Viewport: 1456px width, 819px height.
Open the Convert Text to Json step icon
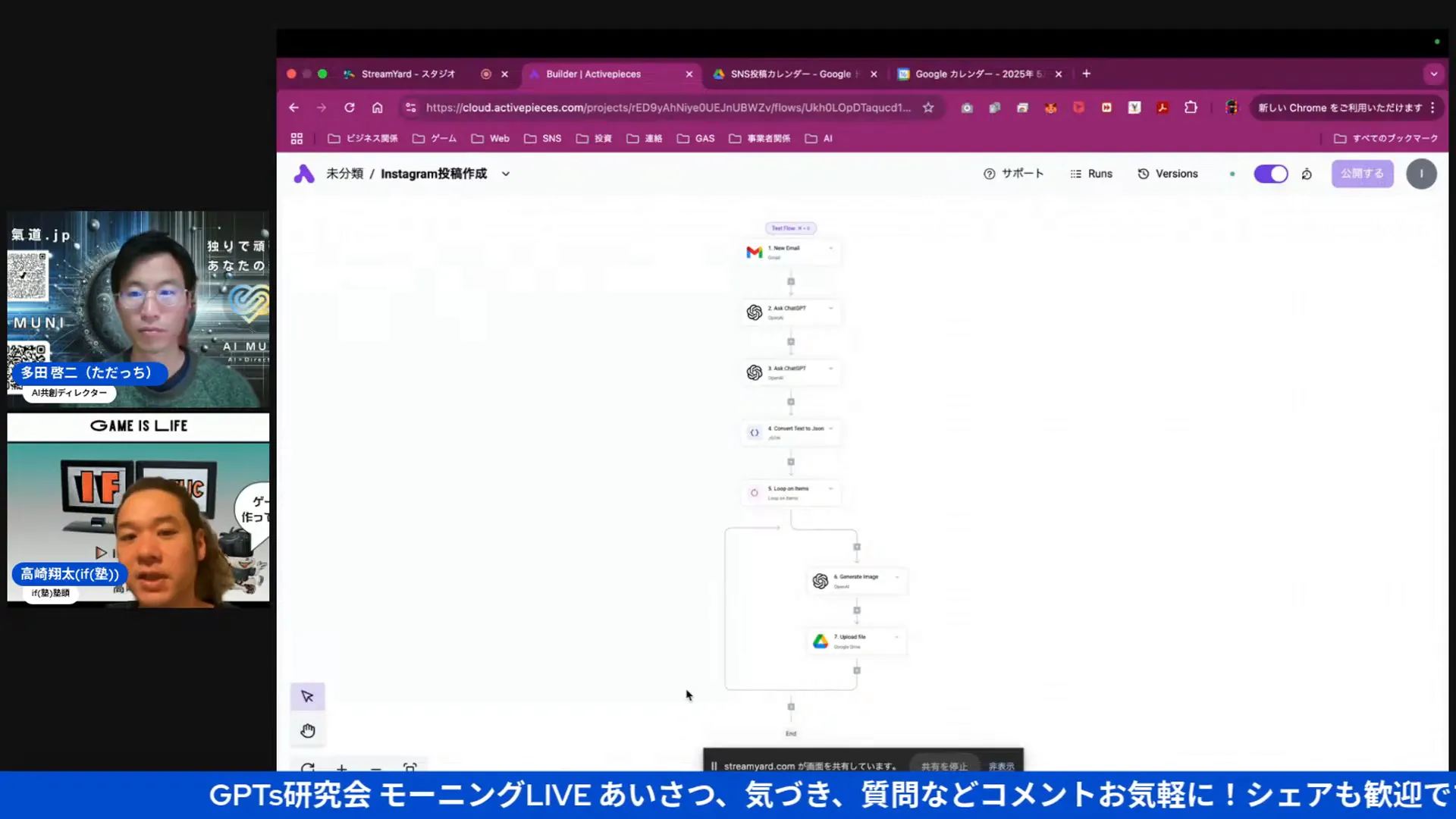754,432
